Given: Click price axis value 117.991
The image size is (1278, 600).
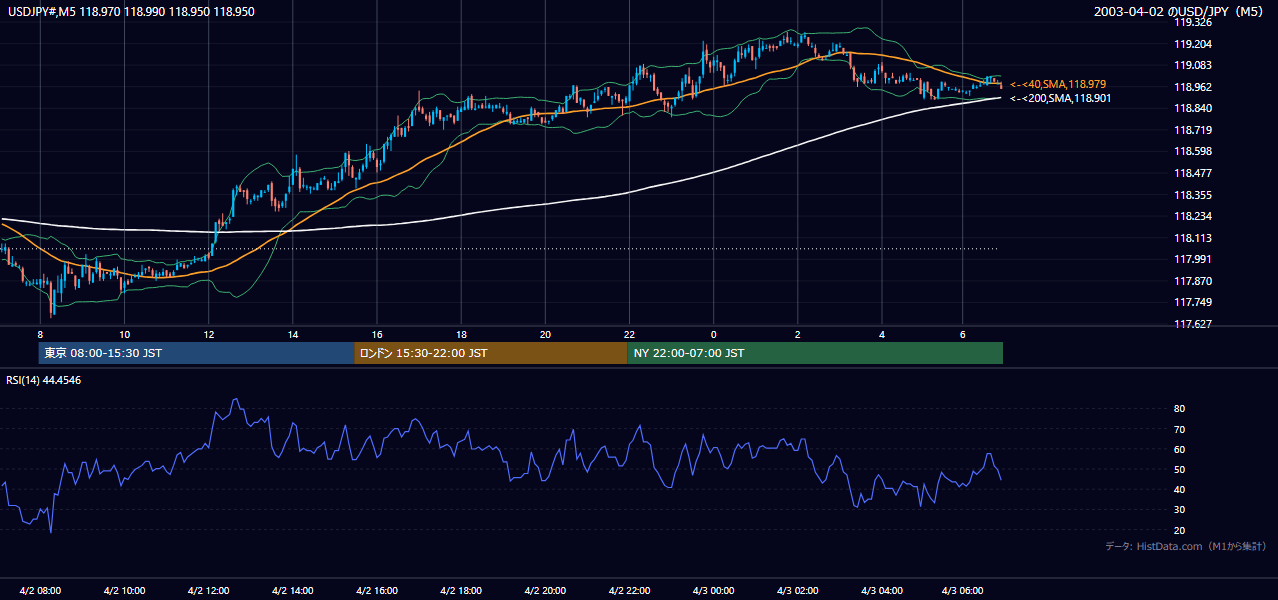Looking at the screenshot, I should (x=1193, y=259).
